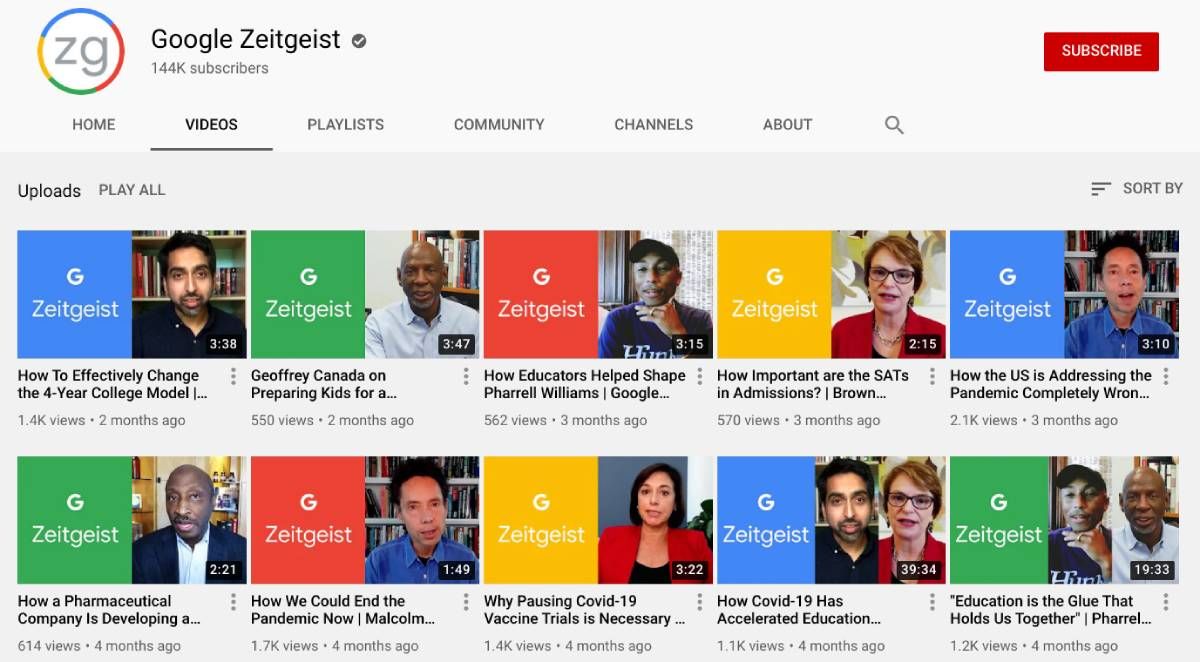Image resolution: width=1200 pixels, height=662 pixels.
Task: Open three-dot menu for 4-Year College Model video
Action: [x=233, y=376]
